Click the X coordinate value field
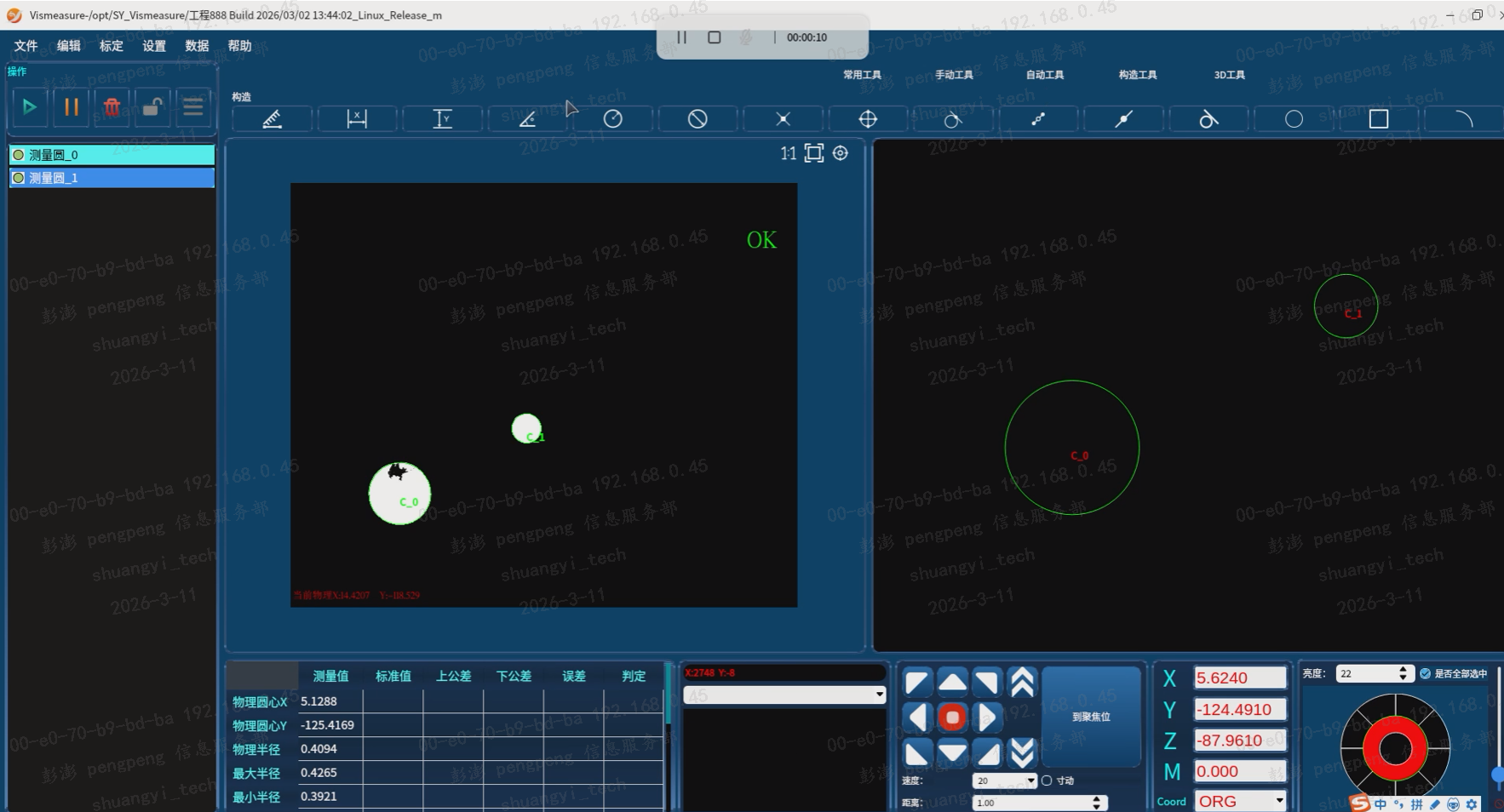Image resolution: width=1504 pixels, height=812 pixels. point(1239,678)
